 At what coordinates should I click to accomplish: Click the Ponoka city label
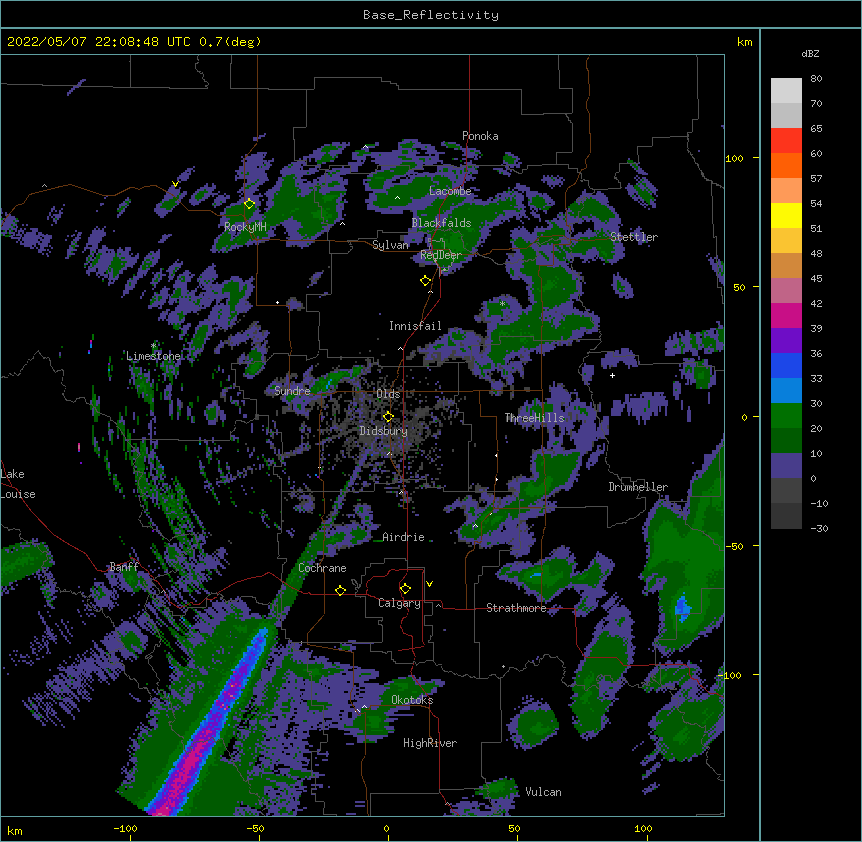click(480, 136)
